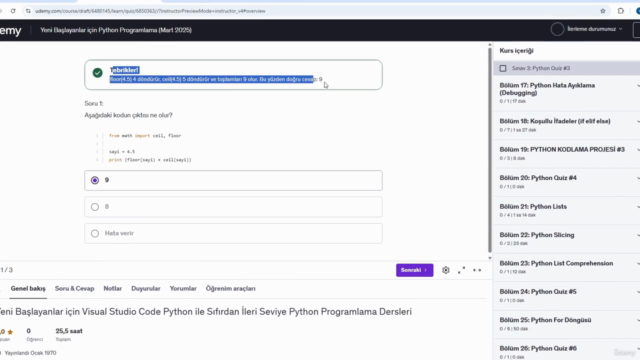Click the question text 'Aşağıdaki kodun çıktısı ne olur?'
Screen dimensions: 640x360
128,116
